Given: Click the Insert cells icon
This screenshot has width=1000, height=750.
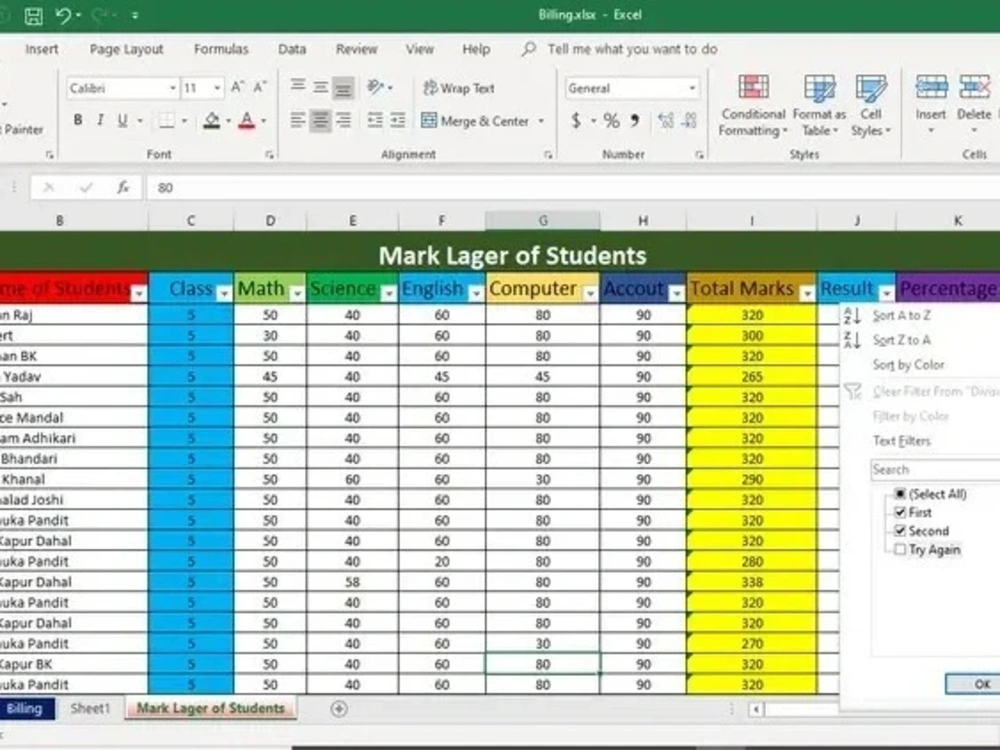Looking at the screenshot, I should (x=931, y=87).
